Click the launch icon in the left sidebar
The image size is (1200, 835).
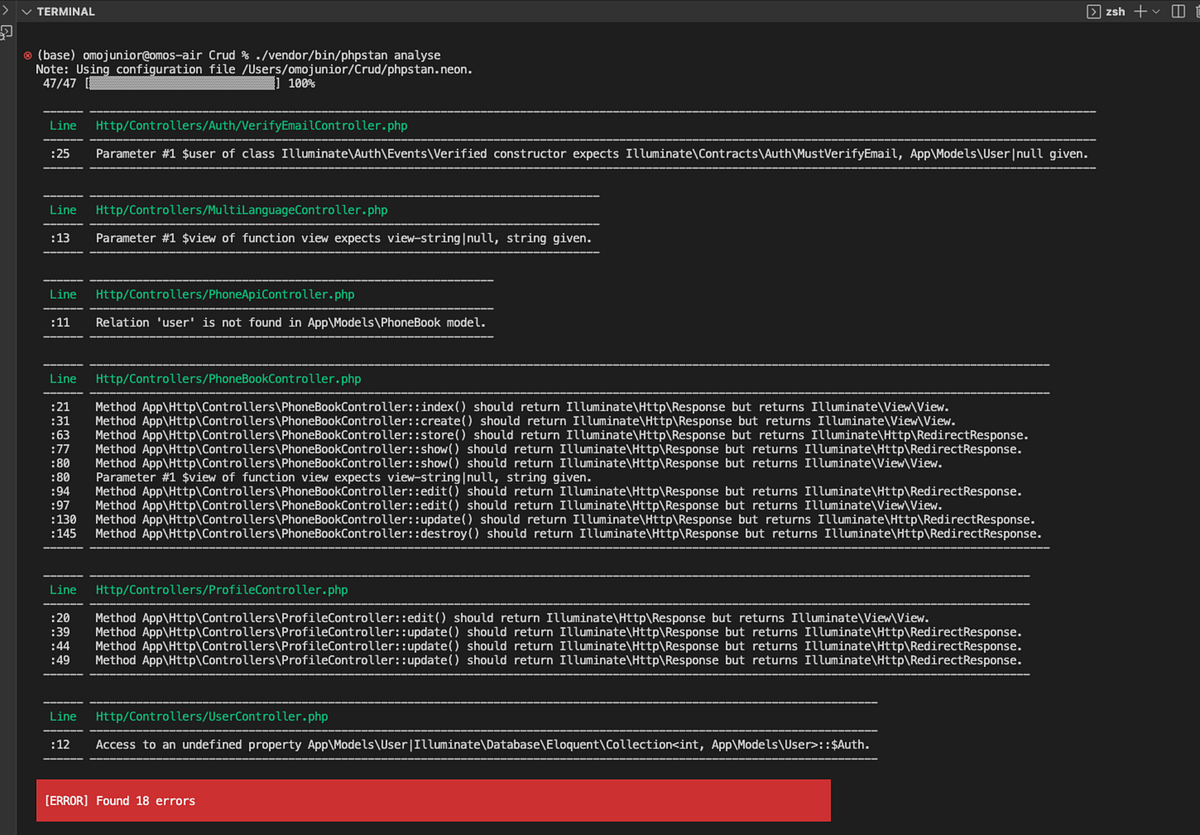(8, 33)
